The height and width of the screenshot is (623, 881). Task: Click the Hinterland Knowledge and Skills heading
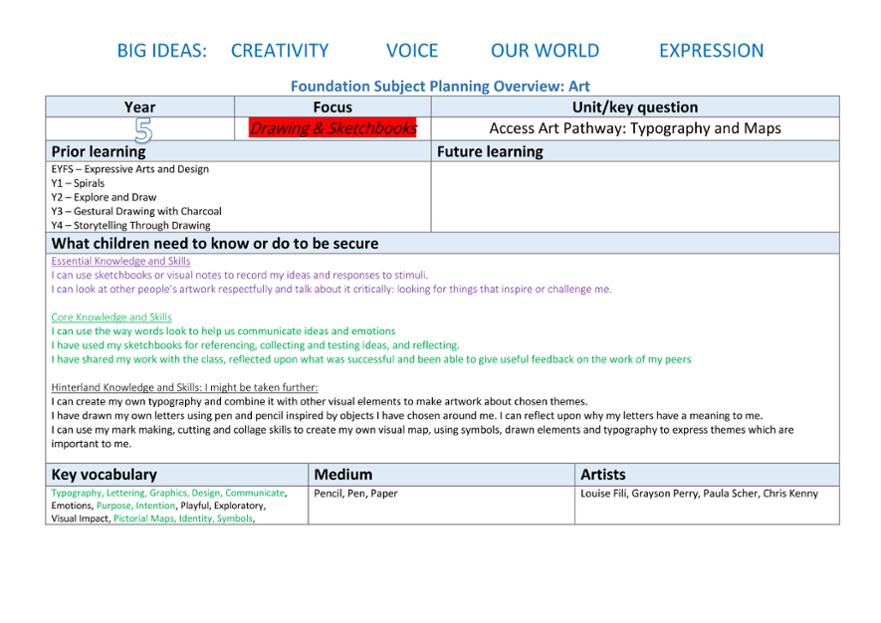184,387
